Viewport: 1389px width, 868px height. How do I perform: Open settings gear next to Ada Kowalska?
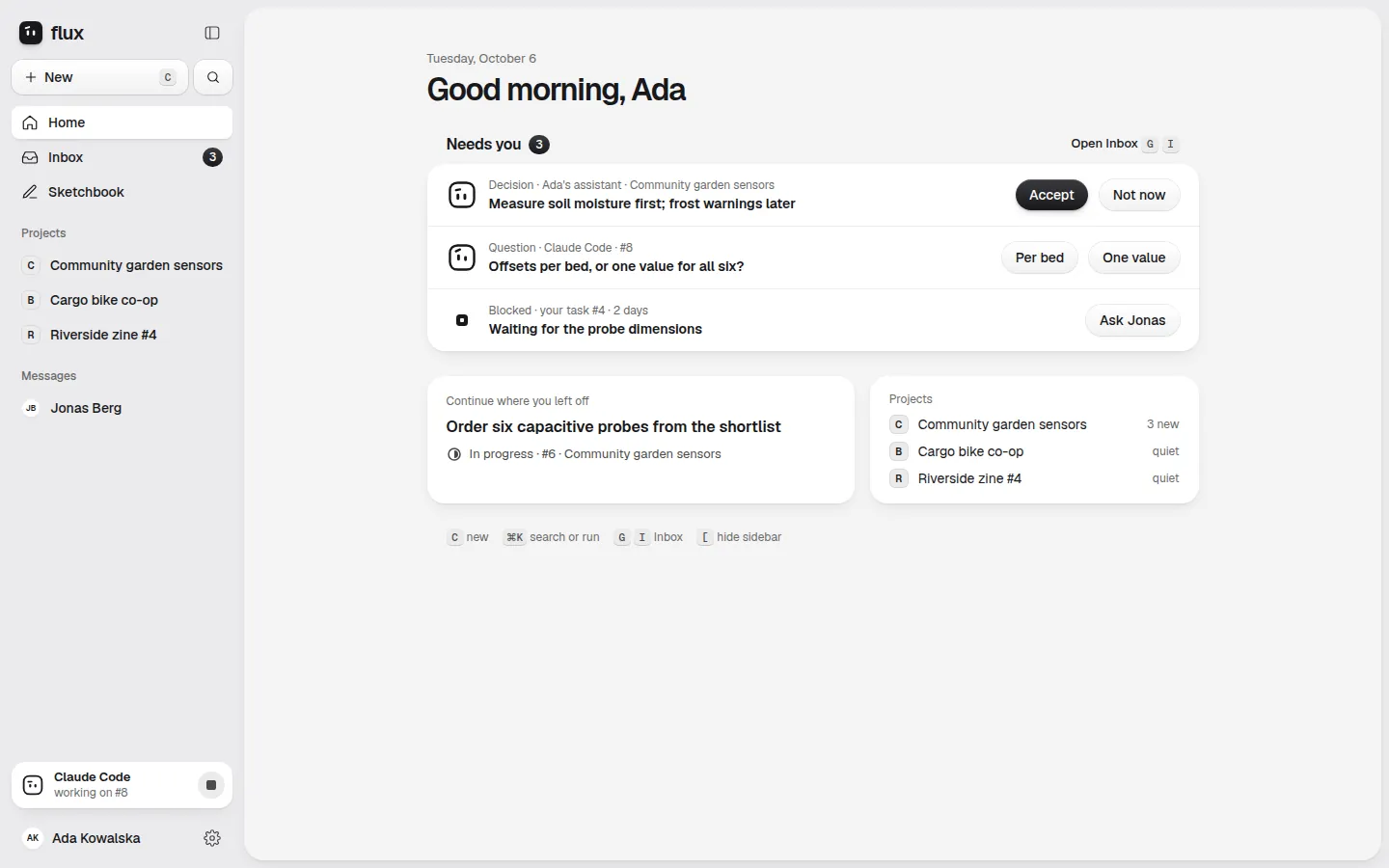(212, 838)
